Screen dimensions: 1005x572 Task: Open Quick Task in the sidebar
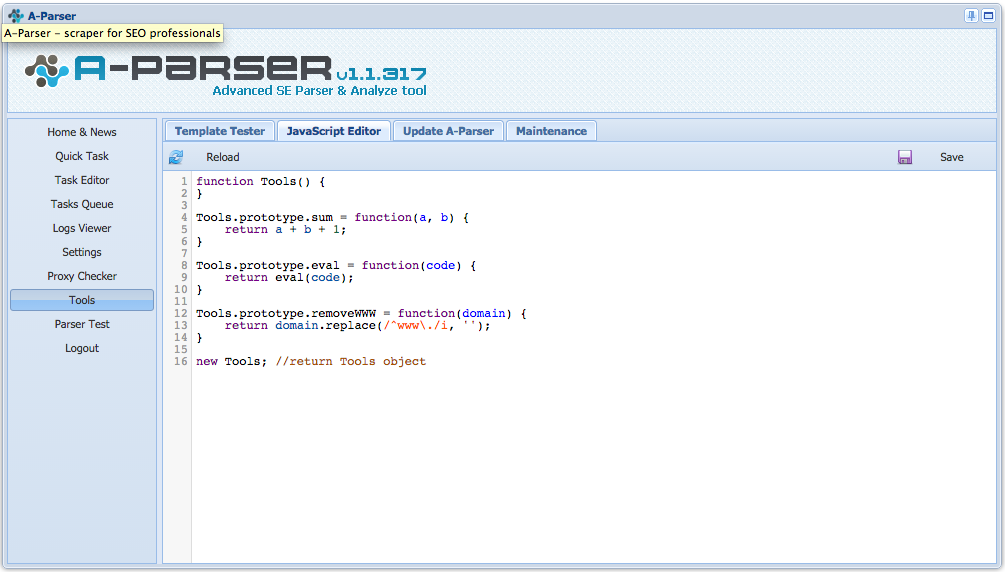(82, 156)
